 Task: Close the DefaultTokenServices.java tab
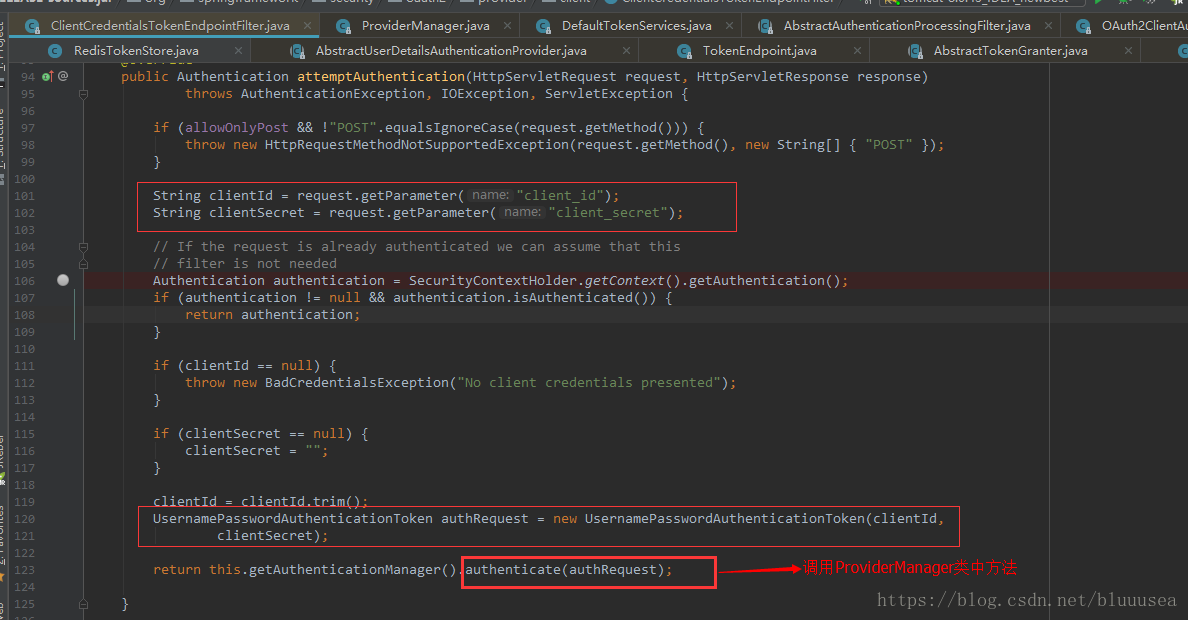pyautogui.click(x=730, y=25)
